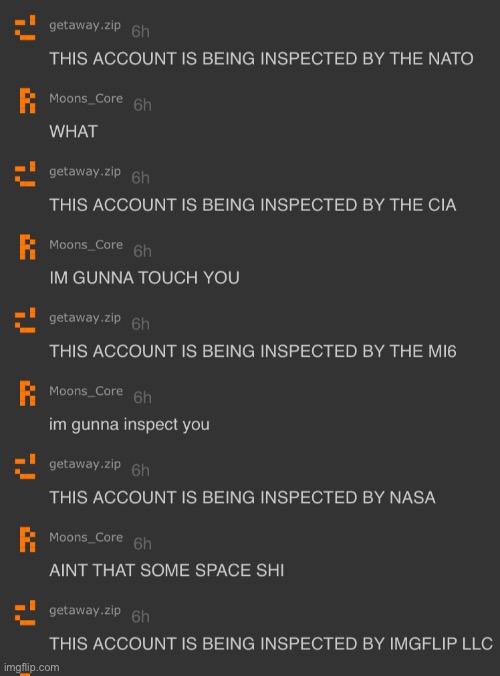
Task: Click getaway.zip username above the CIA message
Action: tap(85, 172)
